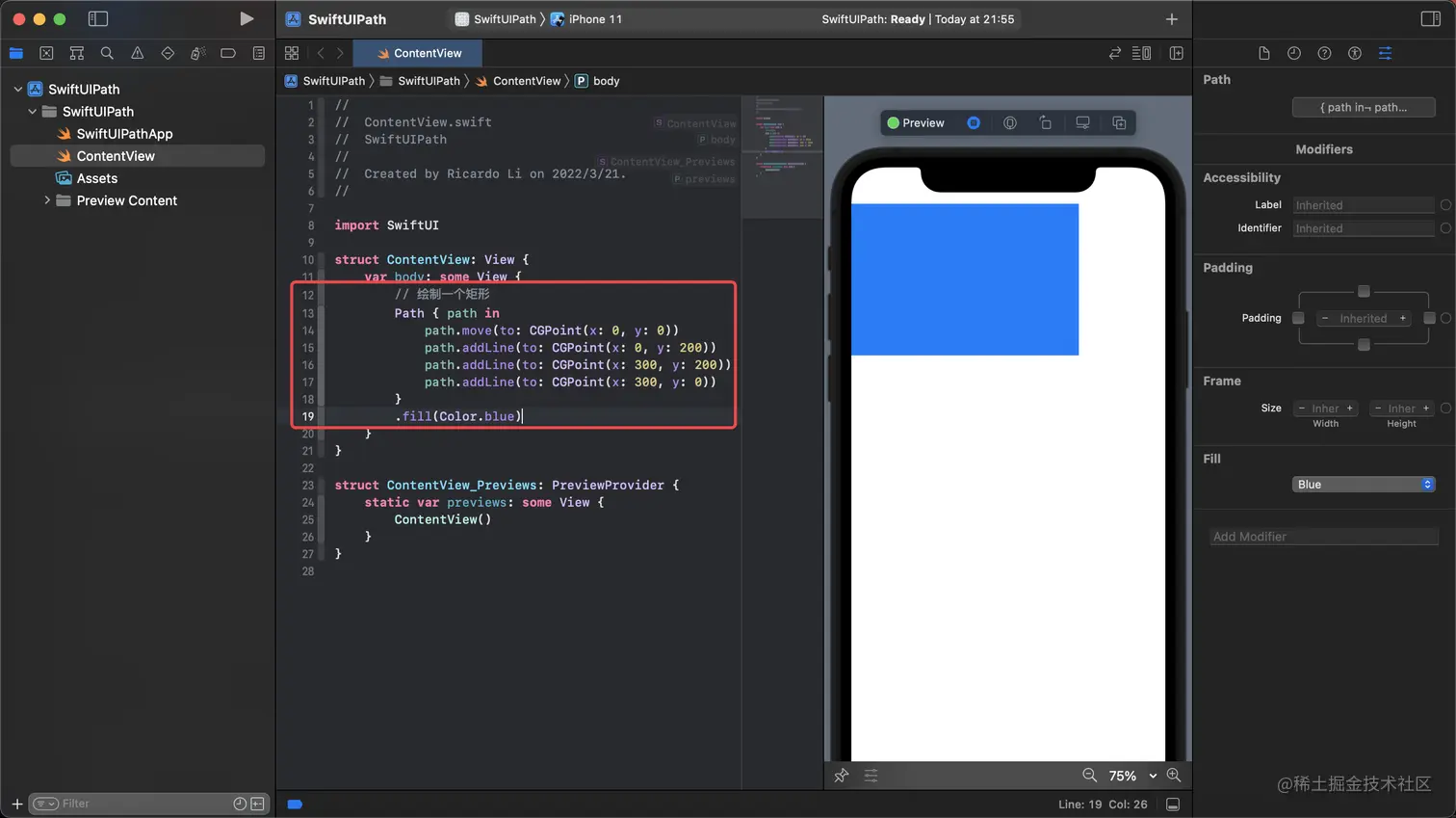Zoom out the preview canvas
The image size is (1456, 818).
(x=1089, y=776)
